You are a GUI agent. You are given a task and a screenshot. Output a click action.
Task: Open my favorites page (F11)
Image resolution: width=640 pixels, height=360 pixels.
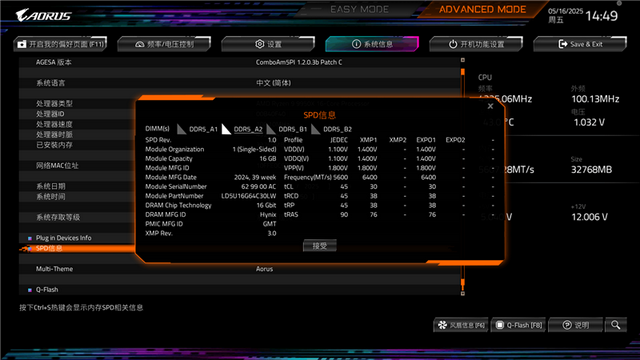(60, 44)
